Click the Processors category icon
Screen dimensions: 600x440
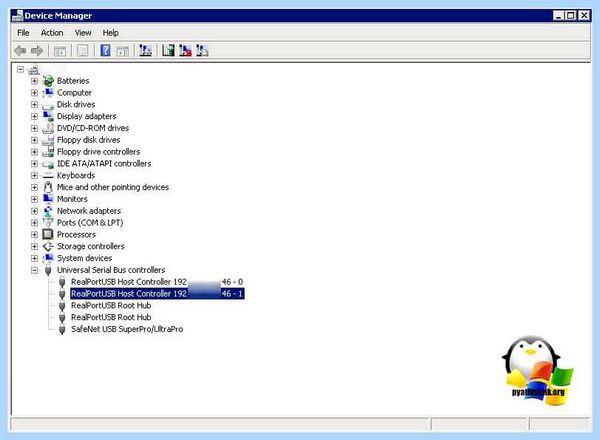click(x=48, y=234)
